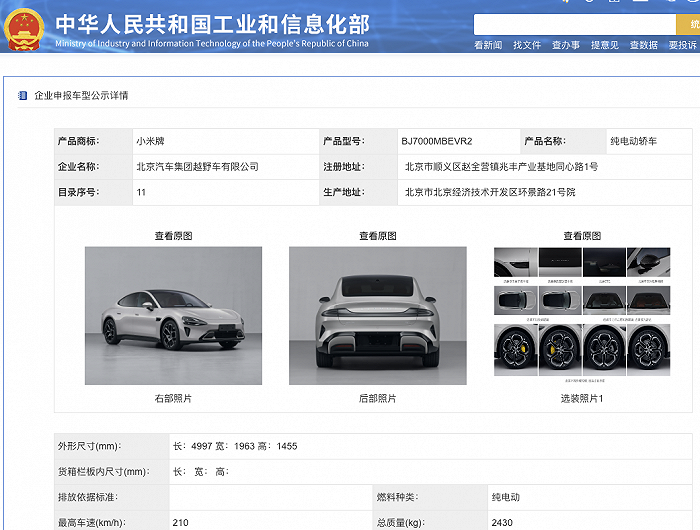Click 查看原图 above the rear photo
This screenshot has width=700, height=530.
(378, 236)
